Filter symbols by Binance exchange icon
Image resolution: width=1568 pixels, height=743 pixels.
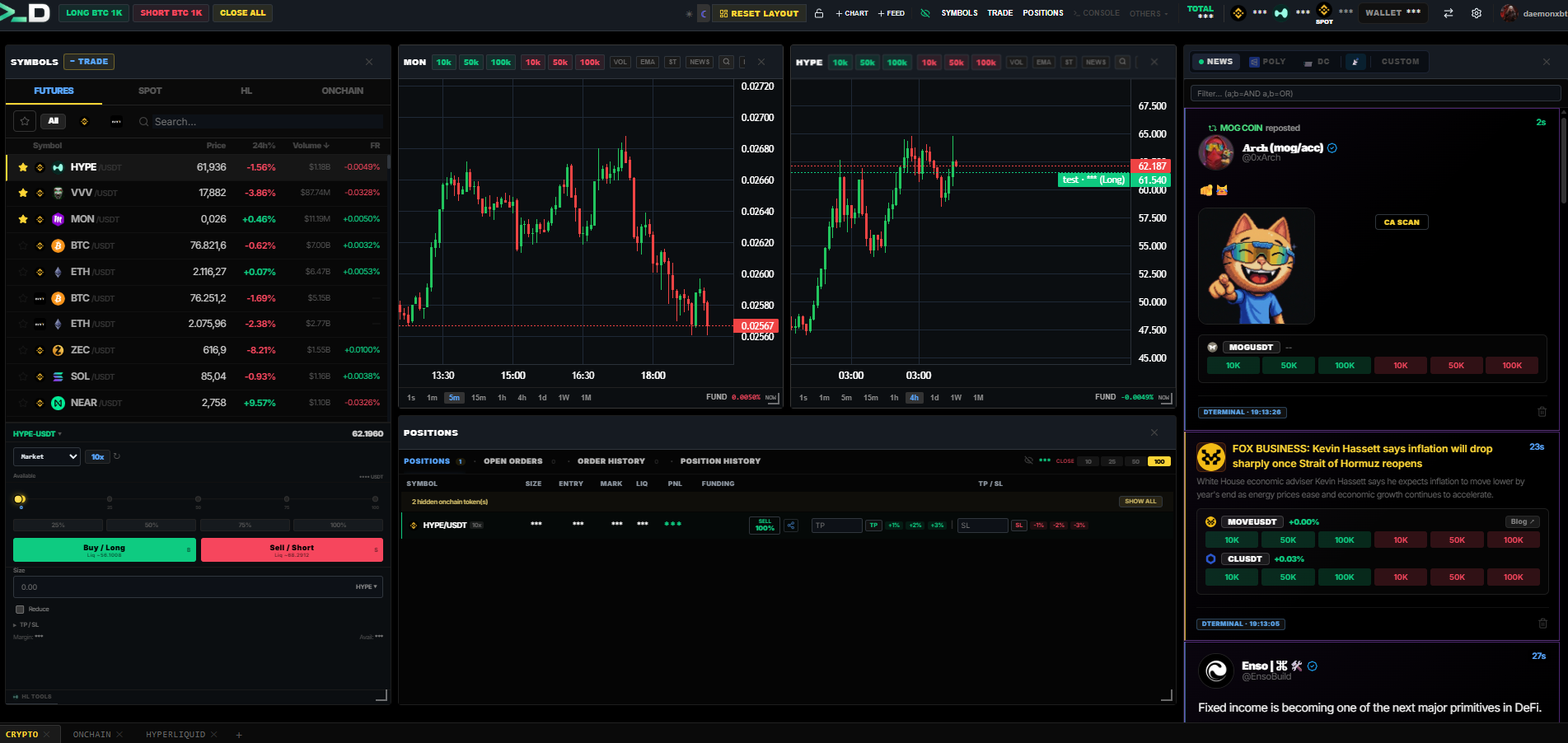84,121
